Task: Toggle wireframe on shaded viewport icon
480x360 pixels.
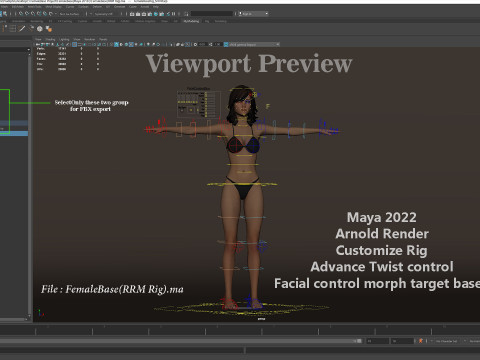Action: point(126,44)
